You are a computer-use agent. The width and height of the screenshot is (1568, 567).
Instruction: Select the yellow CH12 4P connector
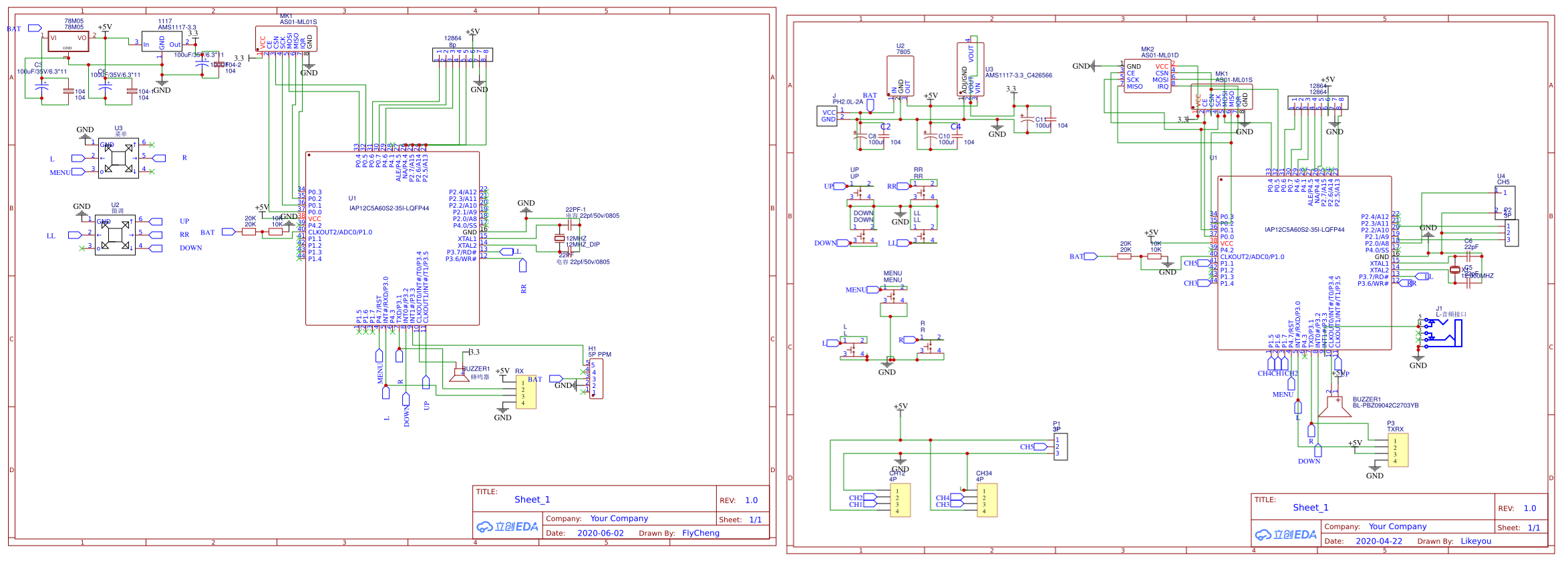click(x=900, y=500)
